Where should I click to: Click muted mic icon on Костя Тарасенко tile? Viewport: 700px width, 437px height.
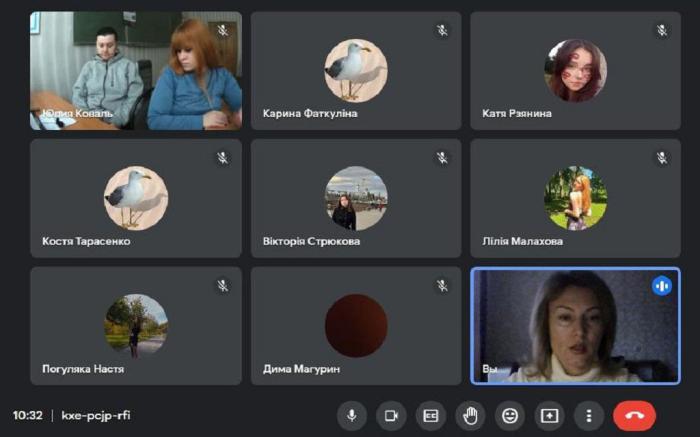pos(222,158)
